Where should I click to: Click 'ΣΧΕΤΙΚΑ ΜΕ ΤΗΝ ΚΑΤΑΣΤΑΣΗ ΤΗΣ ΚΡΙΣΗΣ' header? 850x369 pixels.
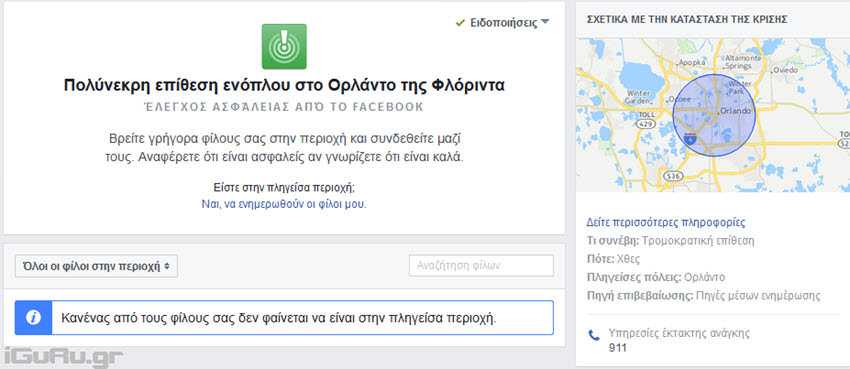tap(687, 20)
